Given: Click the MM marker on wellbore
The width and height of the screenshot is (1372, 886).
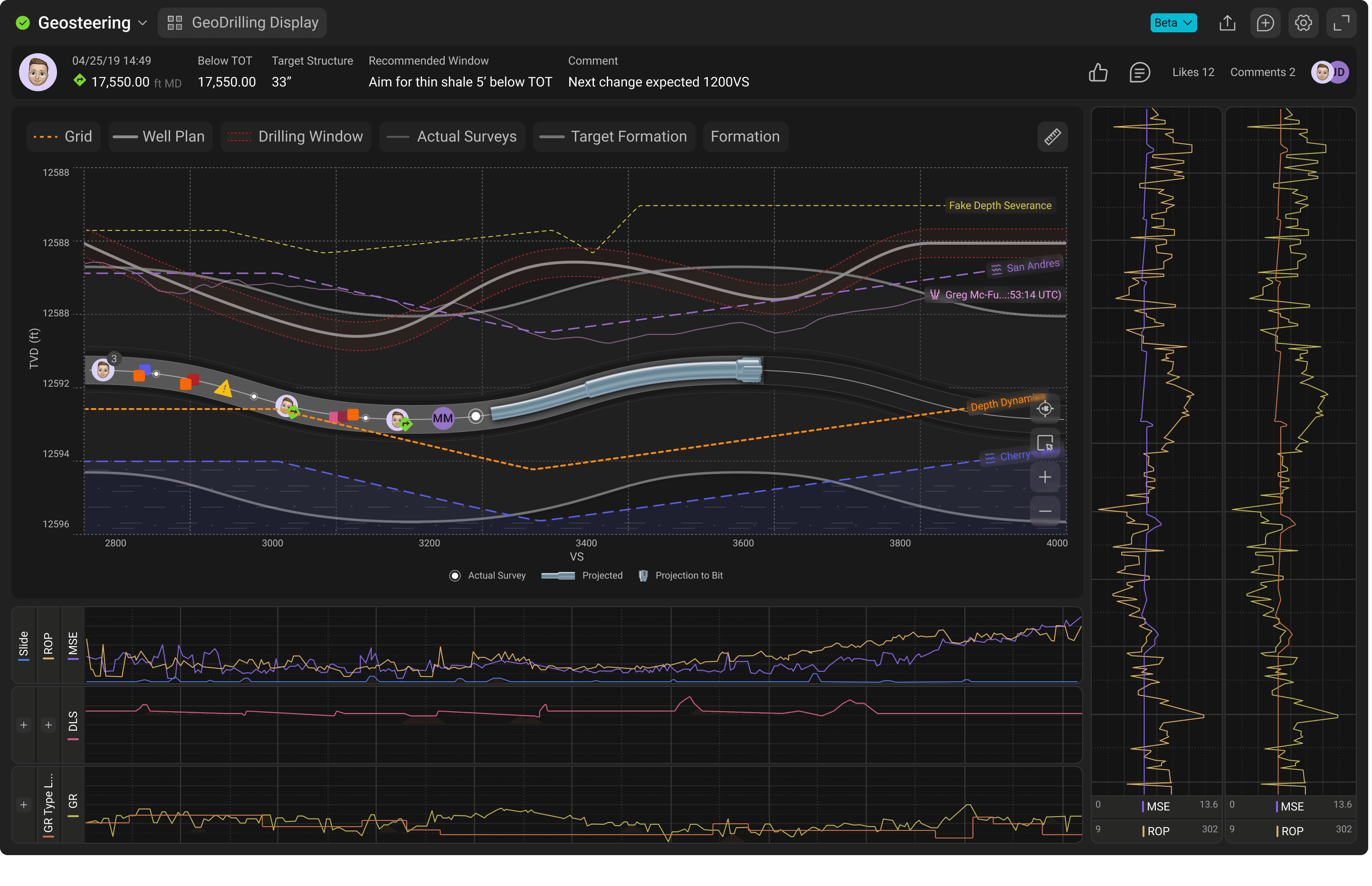Looking at the screenshot, I should point(442,418).
